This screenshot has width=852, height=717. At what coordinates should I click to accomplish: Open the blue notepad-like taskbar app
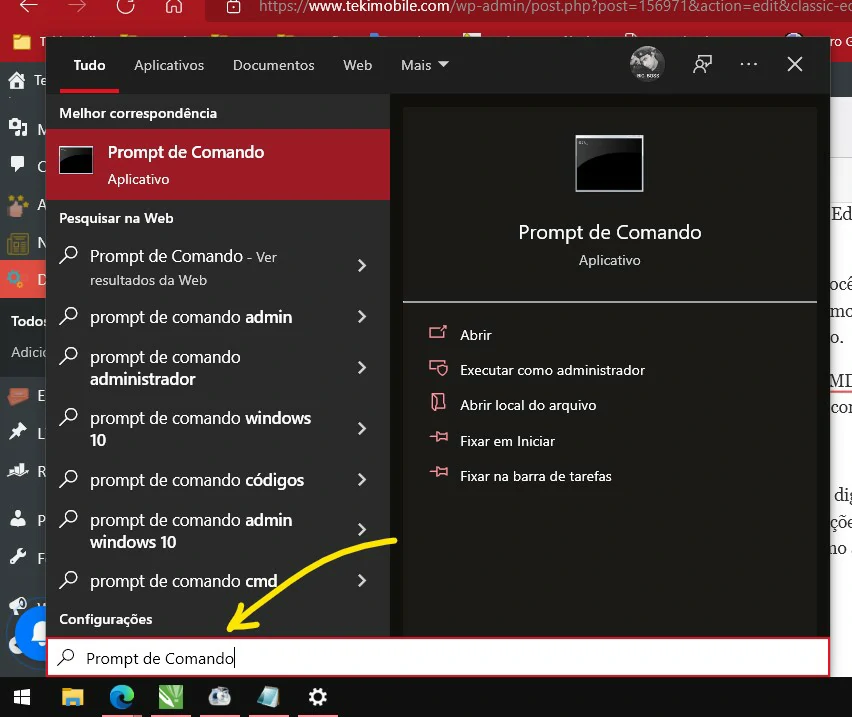coord(268,697)
